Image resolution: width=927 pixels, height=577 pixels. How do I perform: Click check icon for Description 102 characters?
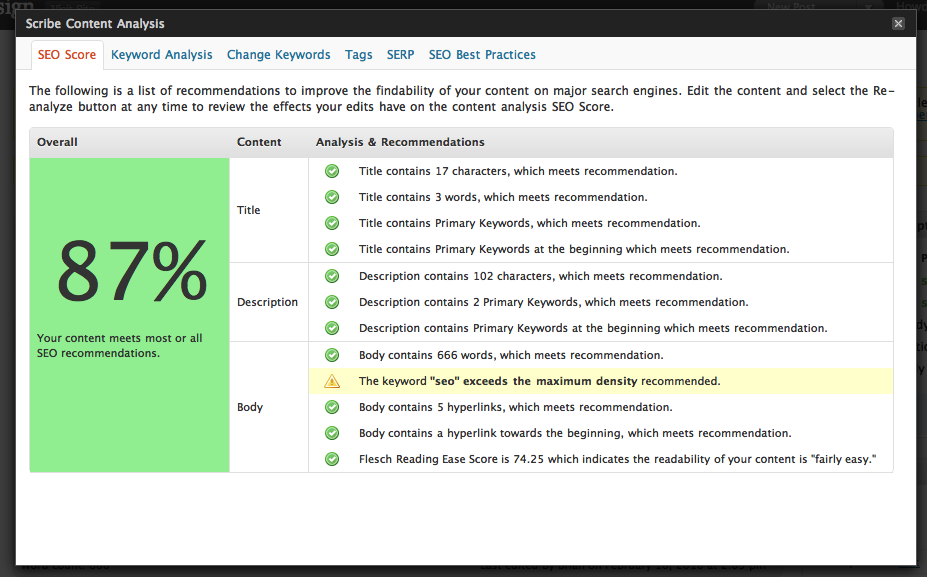[332, 276]
